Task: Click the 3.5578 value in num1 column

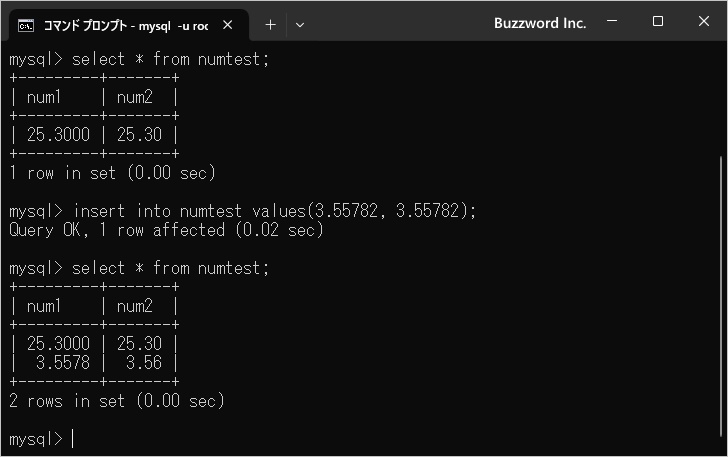Action: (x=62, y=363)
